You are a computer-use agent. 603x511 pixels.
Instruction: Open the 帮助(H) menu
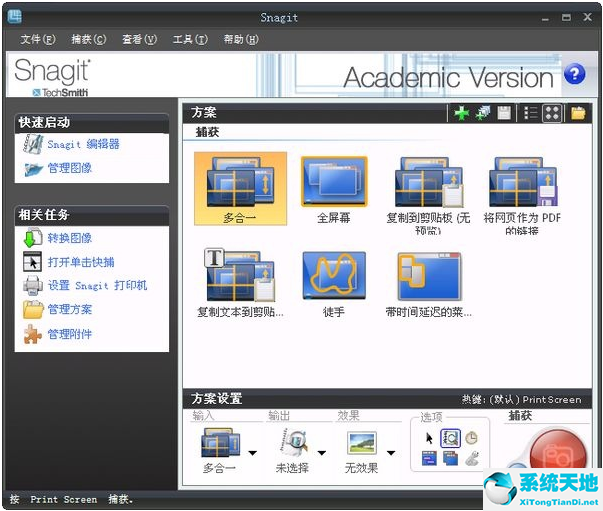241,39
